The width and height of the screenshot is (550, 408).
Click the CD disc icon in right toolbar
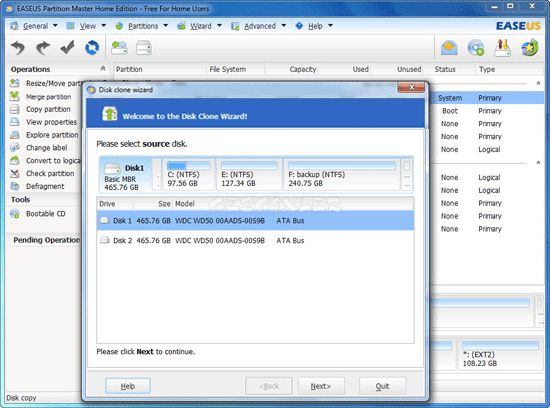click(x=476, y=47)
